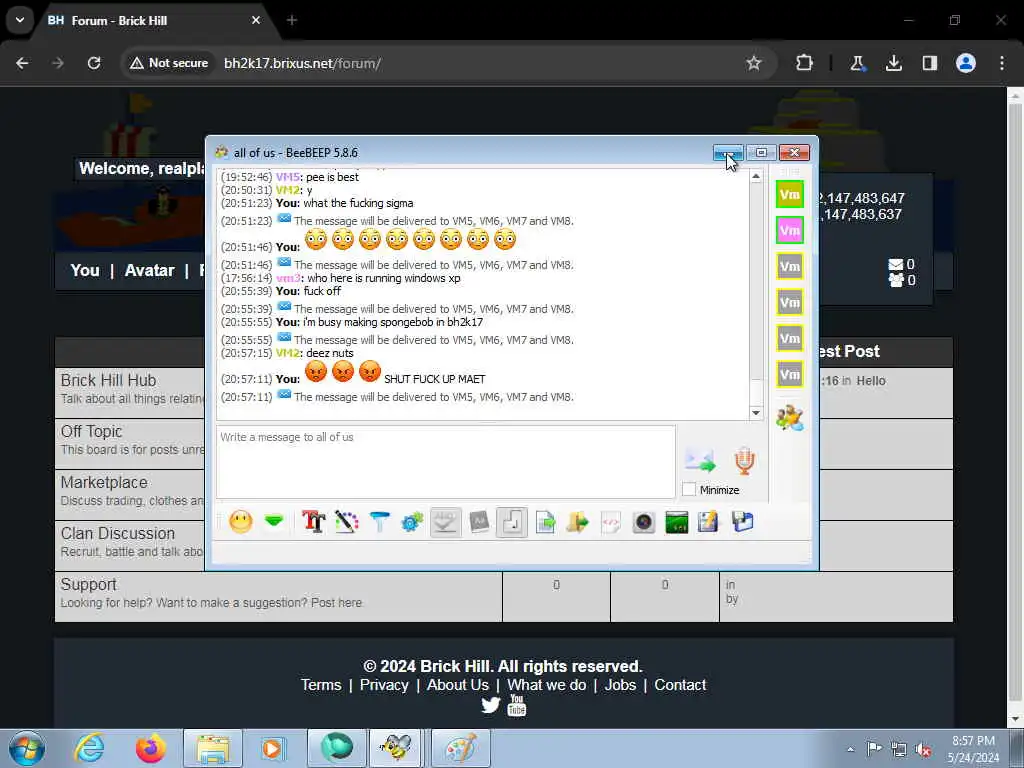Go back in the browser
The height and width of the screenshot is (768, 1024).
pos(22,63)
